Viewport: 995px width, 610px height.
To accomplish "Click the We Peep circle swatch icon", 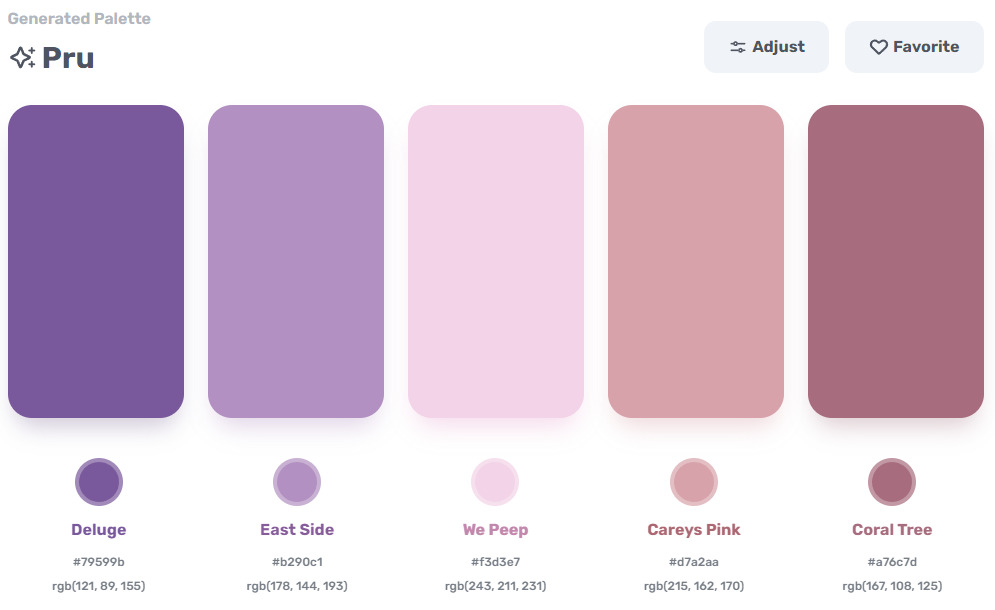I will (x=496, y=481).
